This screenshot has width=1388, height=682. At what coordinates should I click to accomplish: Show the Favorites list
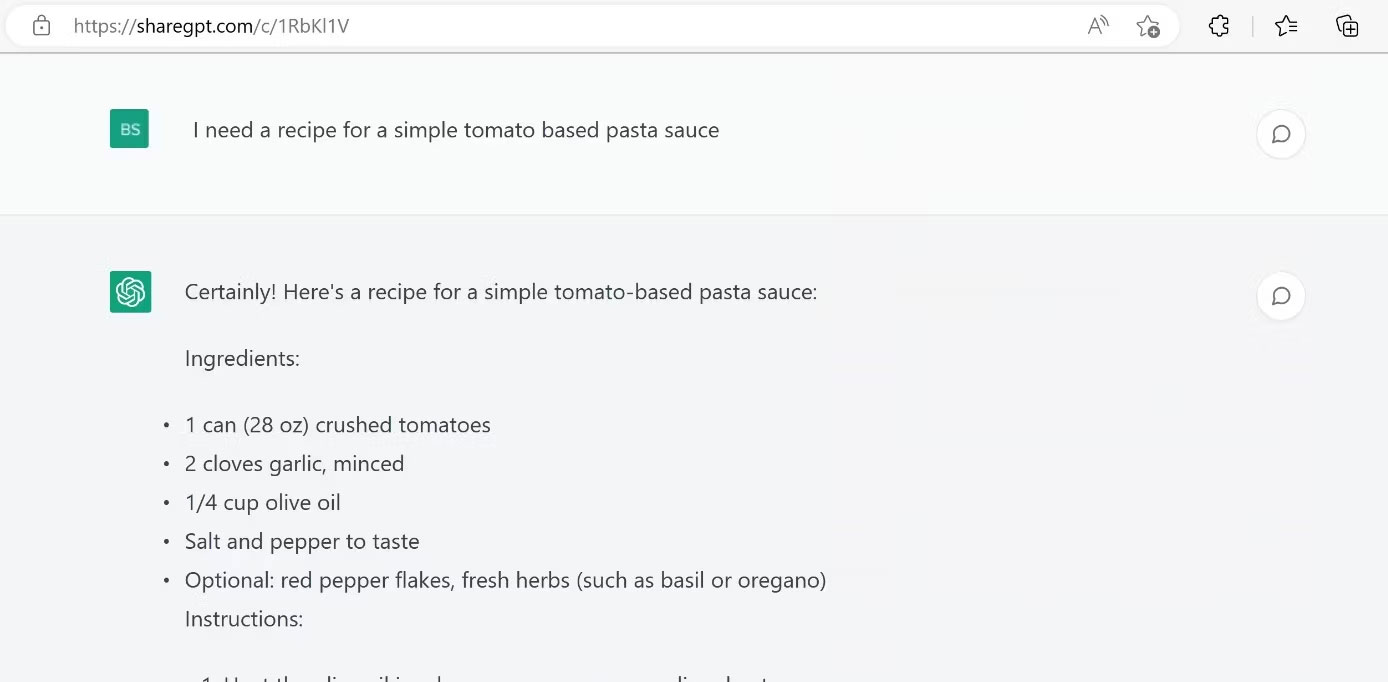pos(1286,26)
